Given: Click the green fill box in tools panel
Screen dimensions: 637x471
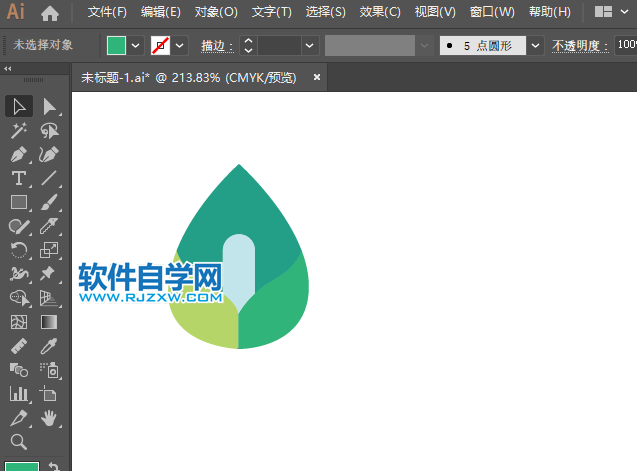Looking at the screenshot, I should [x=22, y=467].
